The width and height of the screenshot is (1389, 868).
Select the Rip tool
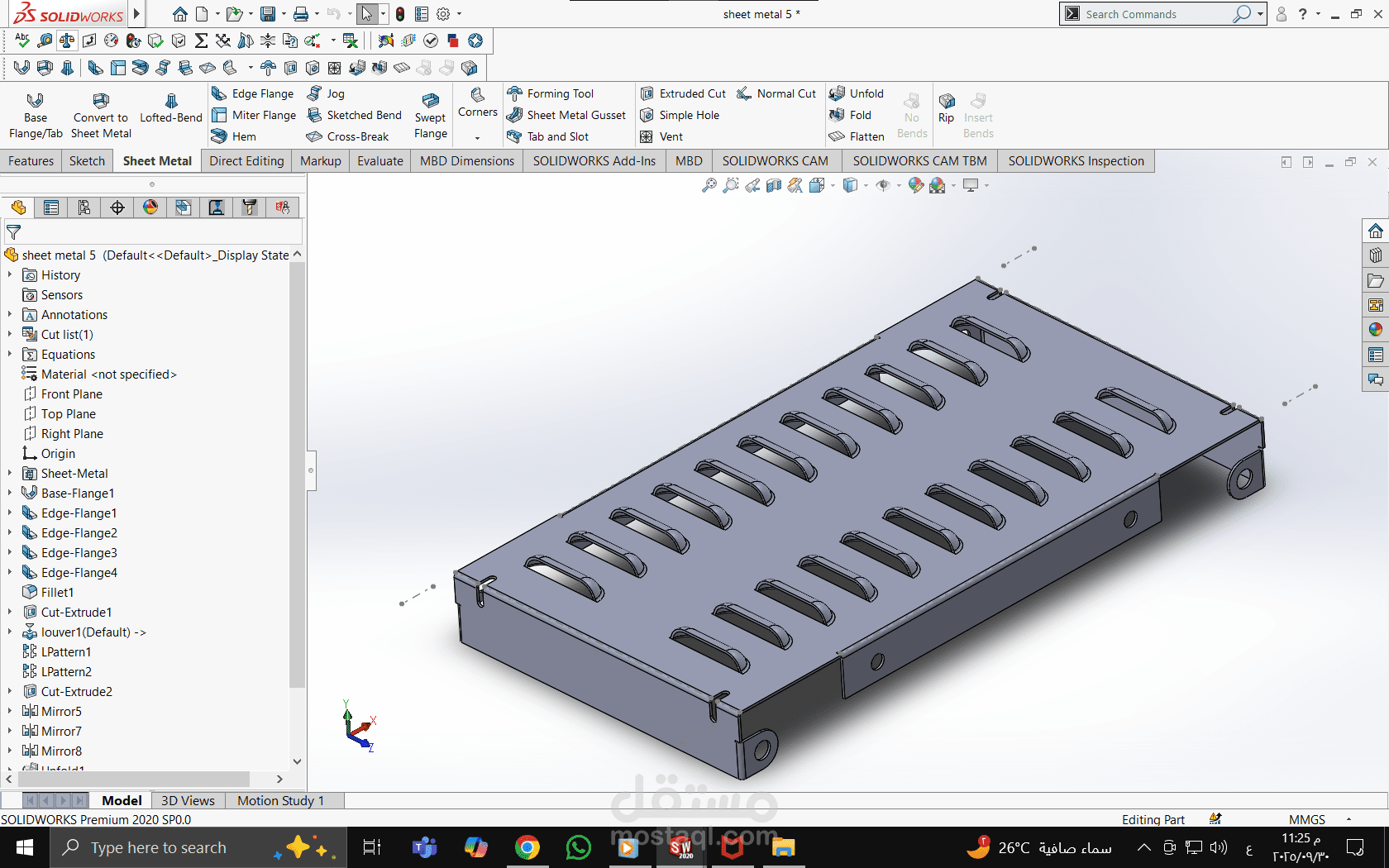(947, 108)
